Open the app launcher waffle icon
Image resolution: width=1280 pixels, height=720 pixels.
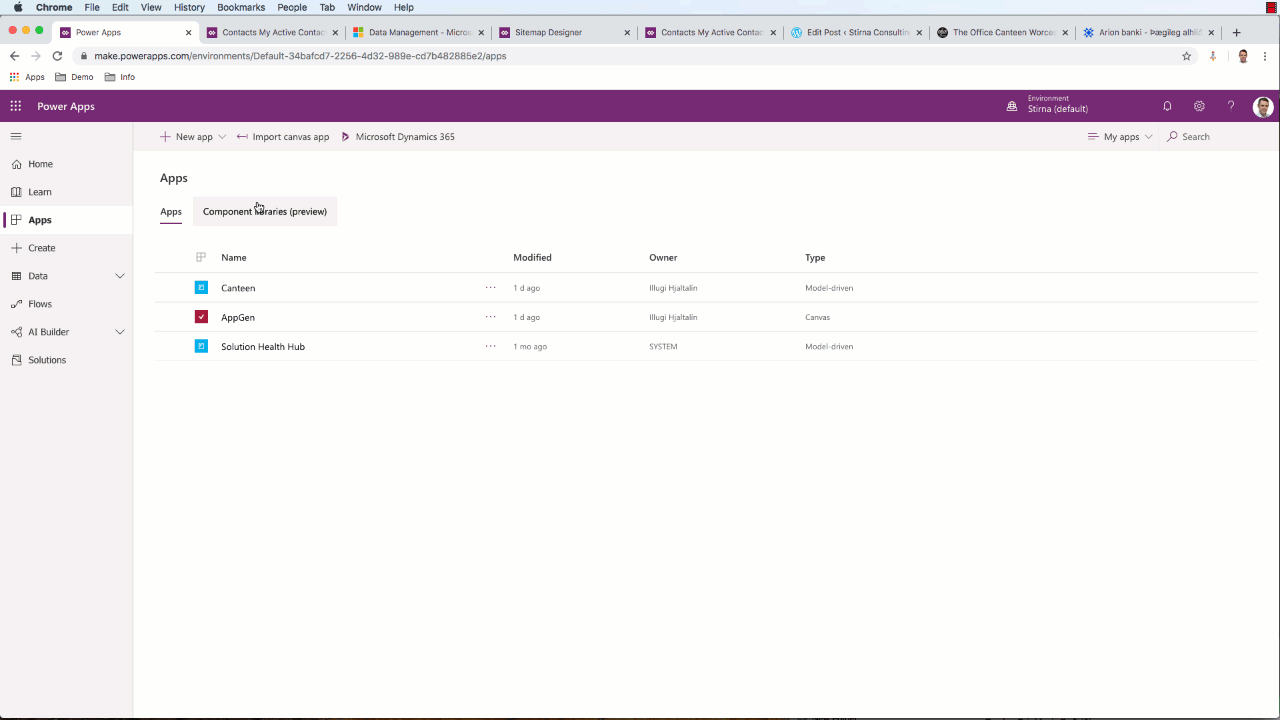coord(16,106)
